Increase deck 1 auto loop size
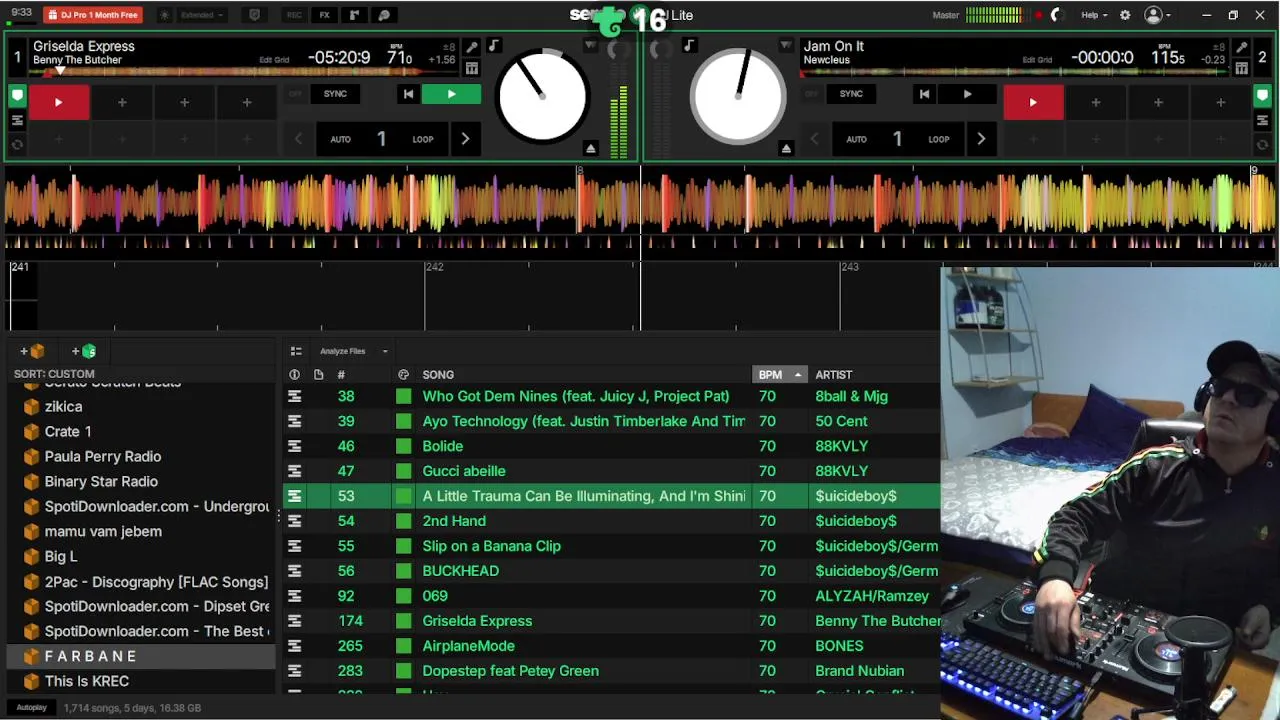 point(465,139)
